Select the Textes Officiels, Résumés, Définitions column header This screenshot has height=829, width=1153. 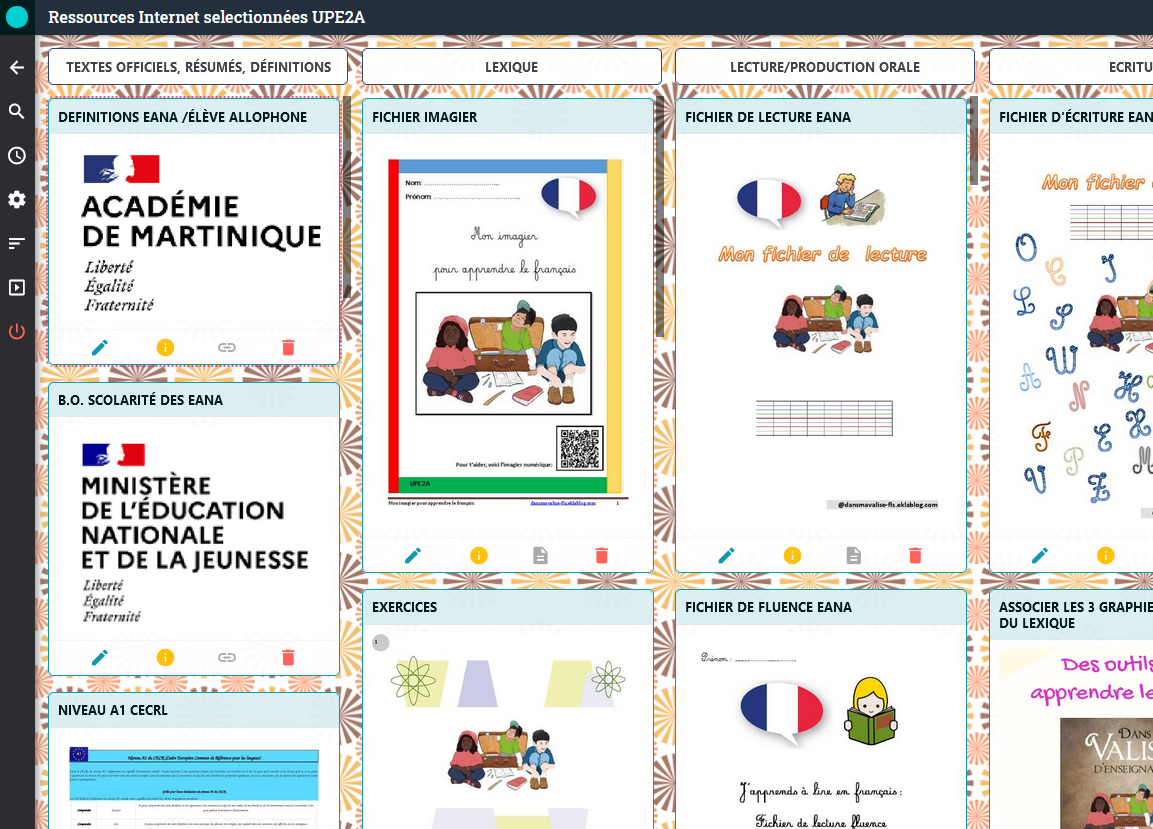[x=198, y=67]
